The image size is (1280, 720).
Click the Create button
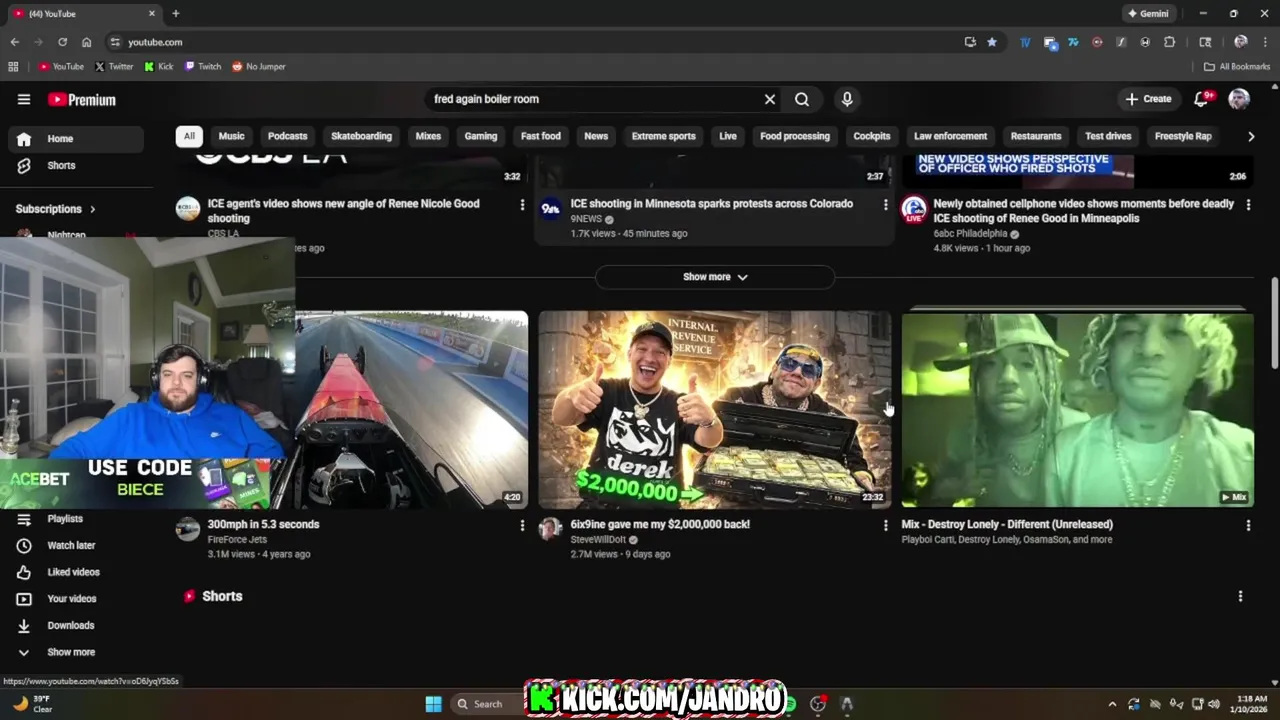1148,99
